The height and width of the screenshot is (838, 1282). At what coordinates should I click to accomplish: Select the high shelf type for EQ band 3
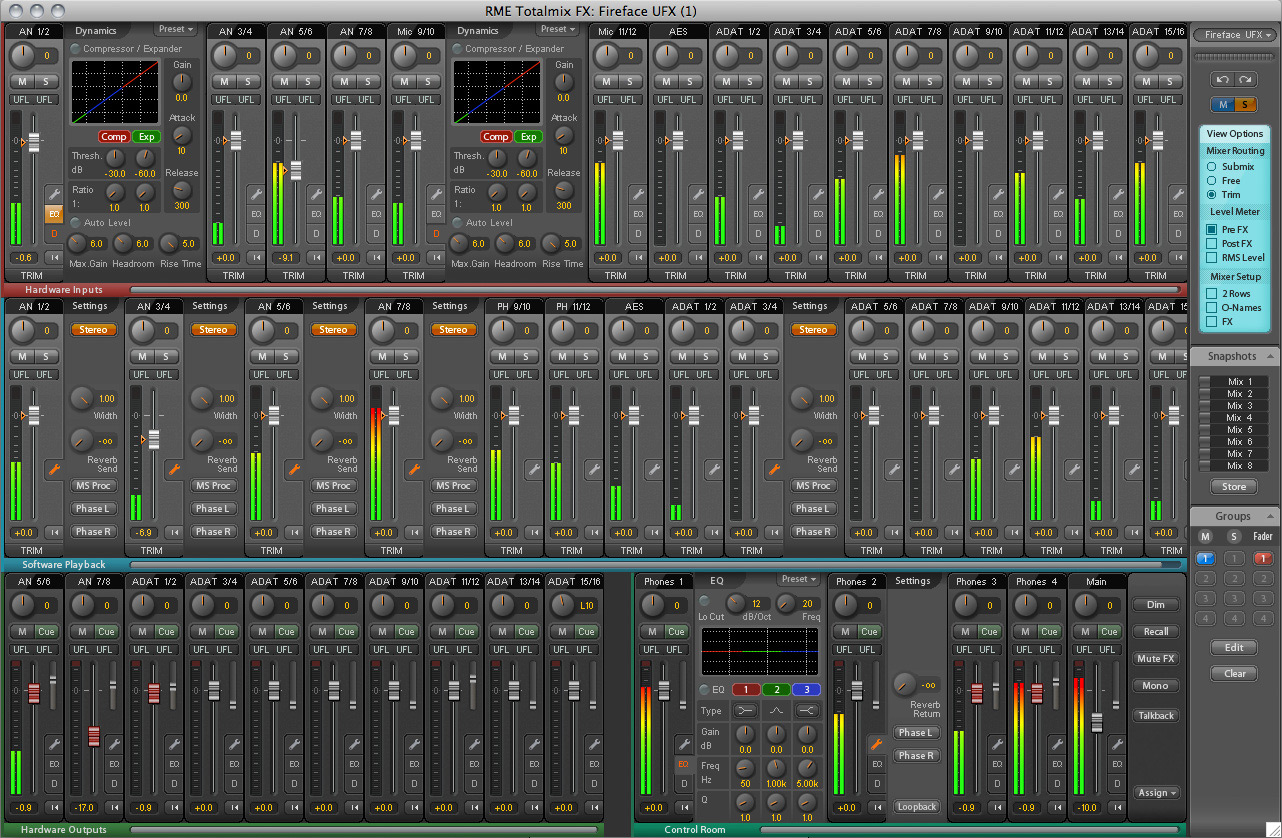807,710
